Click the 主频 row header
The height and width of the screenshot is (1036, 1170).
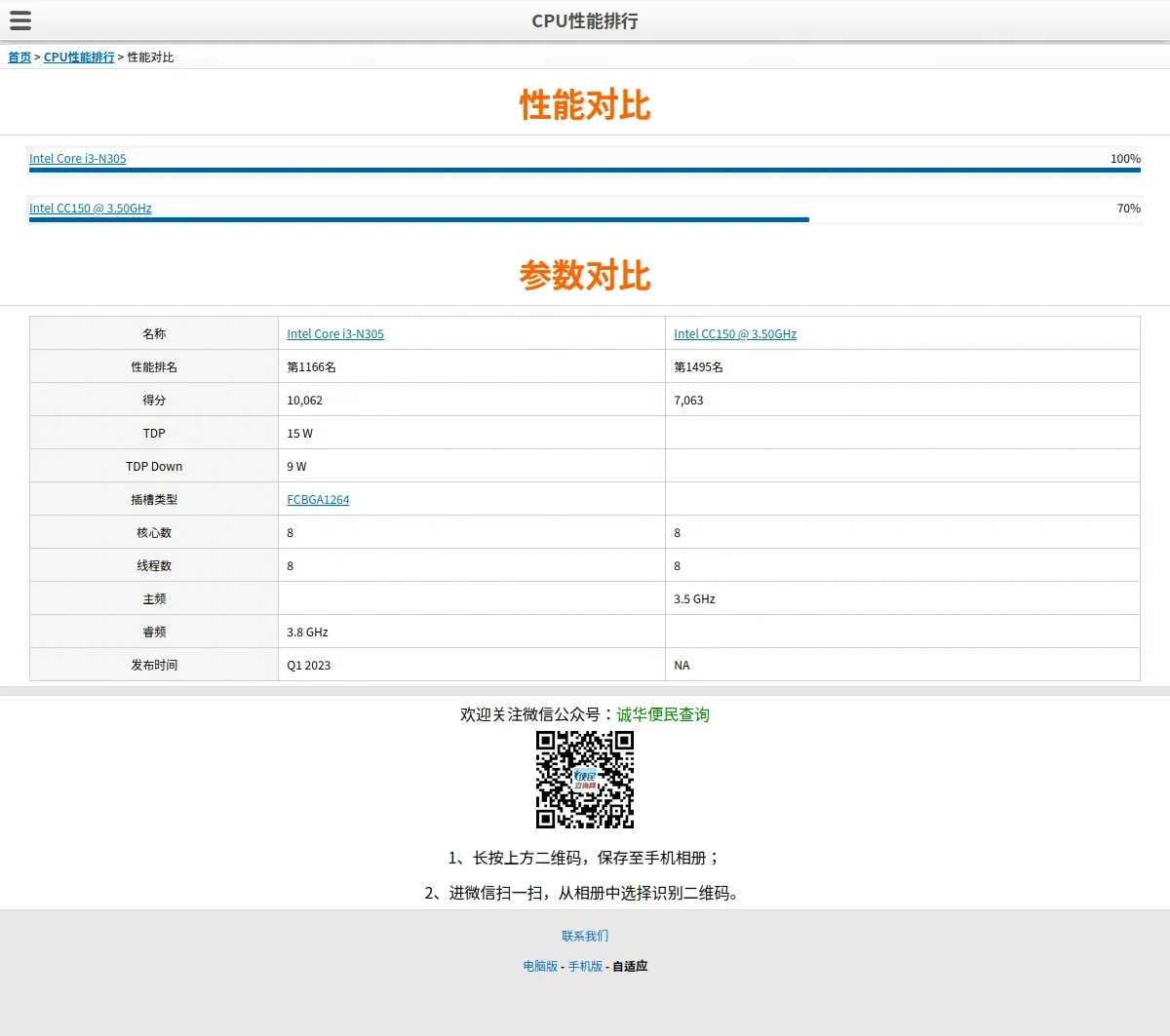click(x=154, y=598)
